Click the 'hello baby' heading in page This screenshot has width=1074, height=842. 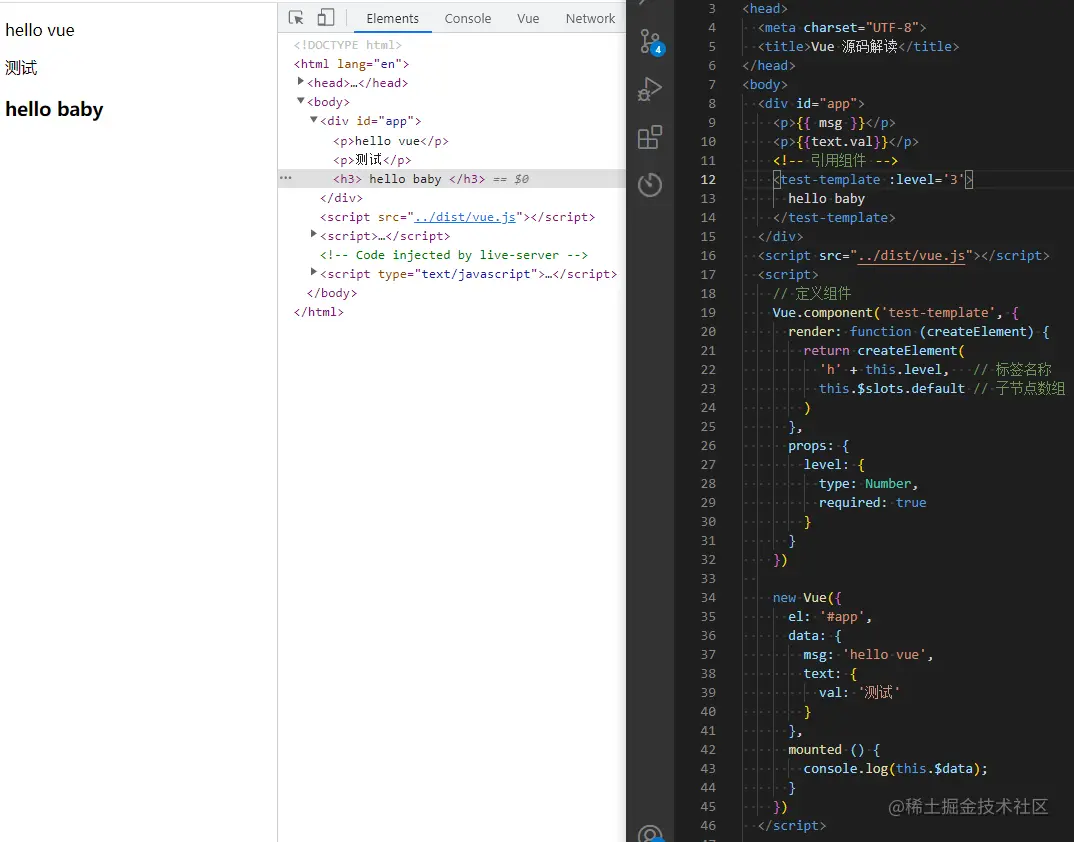[x=54, y=110]
